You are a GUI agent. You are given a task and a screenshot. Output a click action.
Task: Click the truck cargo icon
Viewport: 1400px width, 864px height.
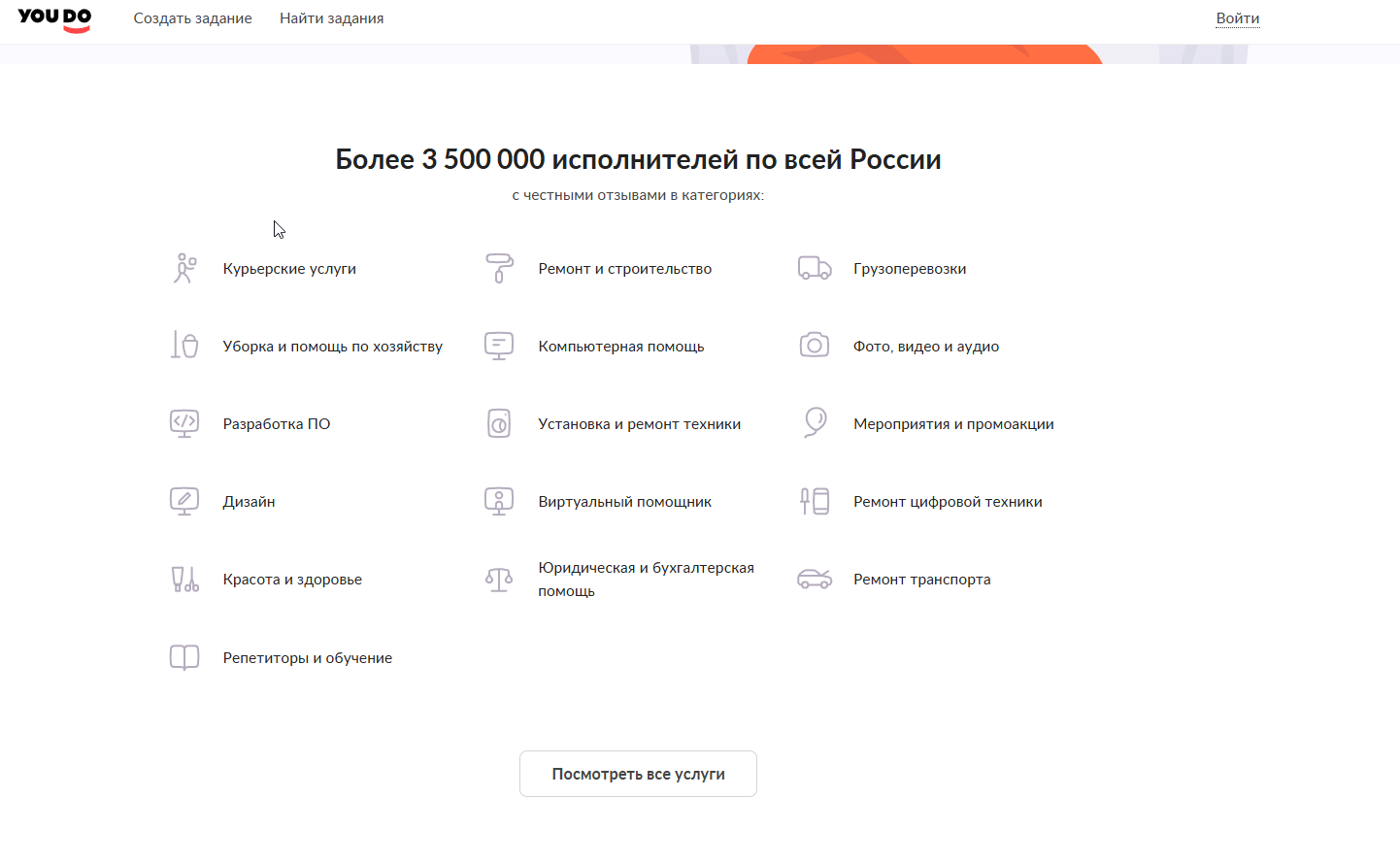(x=815, y=269)
